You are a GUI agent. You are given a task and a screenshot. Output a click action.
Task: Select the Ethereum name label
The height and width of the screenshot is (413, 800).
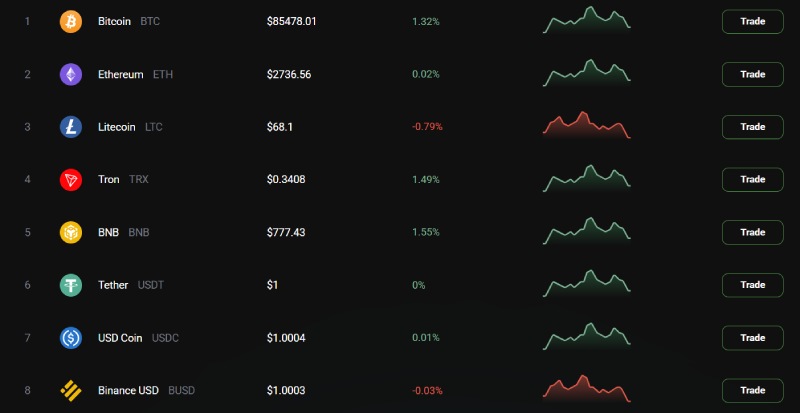(x=120, y=75)
